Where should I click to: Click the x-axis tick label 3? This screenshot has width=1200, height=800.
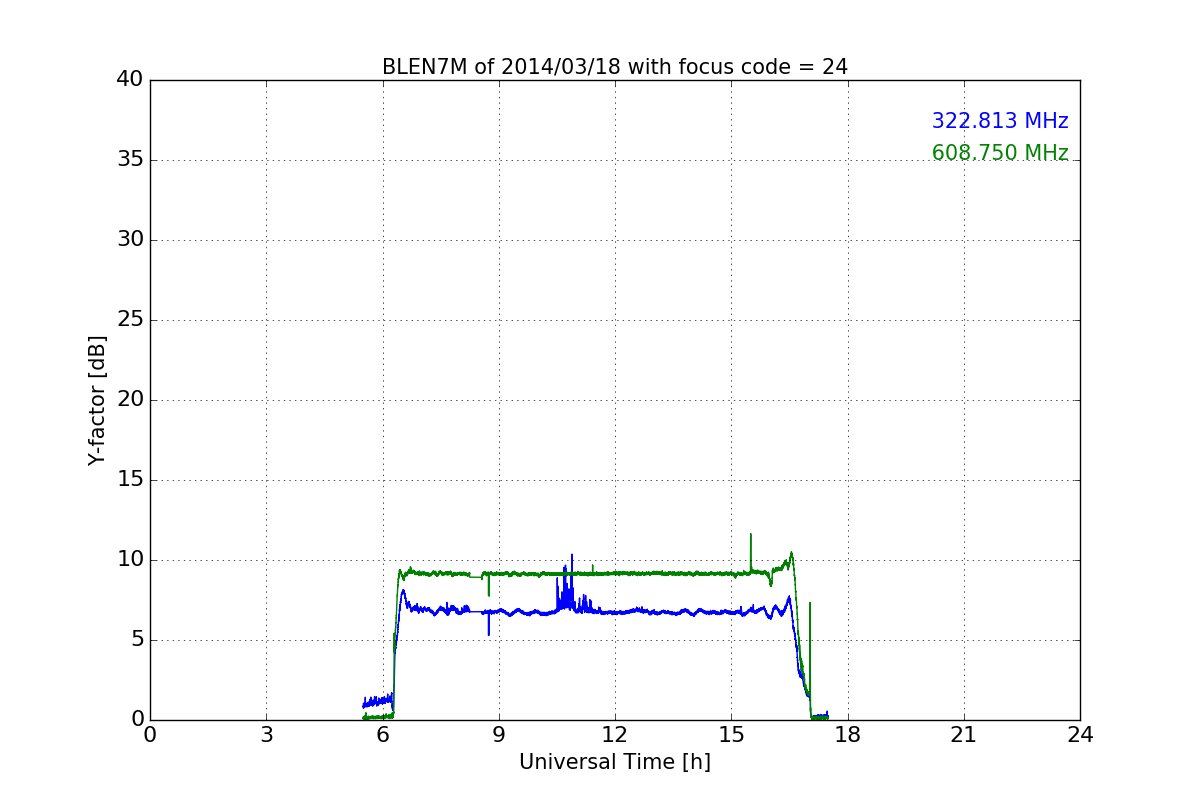(x=266, y=735)
